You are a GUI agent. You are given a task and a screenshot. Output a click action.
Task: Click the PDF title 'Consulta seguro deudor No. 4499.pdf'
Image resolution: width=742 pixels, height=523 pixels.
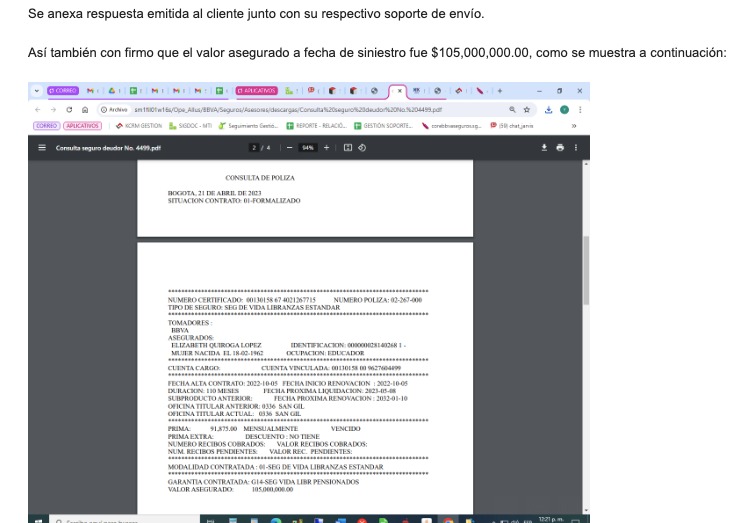pos(108,148)
